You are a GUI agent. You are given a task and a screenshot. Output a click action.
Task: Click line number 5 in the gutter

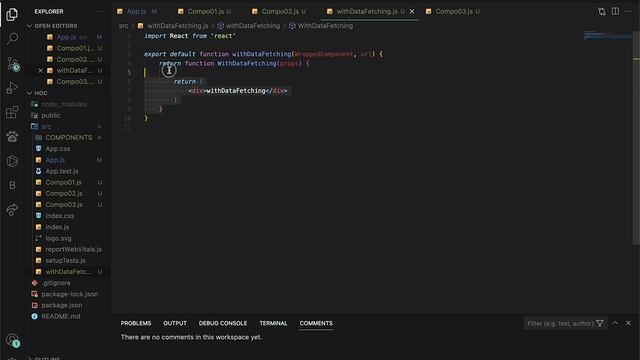[x=129, y=73]
